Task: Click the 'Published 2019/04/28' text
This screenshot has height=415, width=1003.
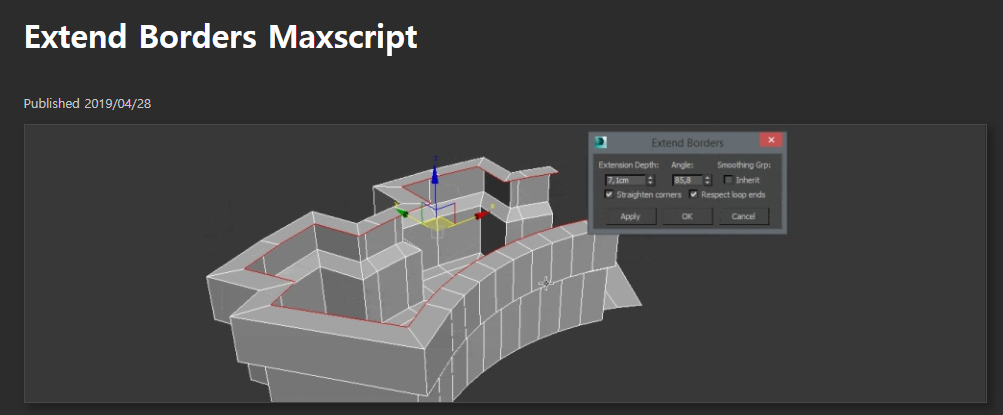Action: 88,104
